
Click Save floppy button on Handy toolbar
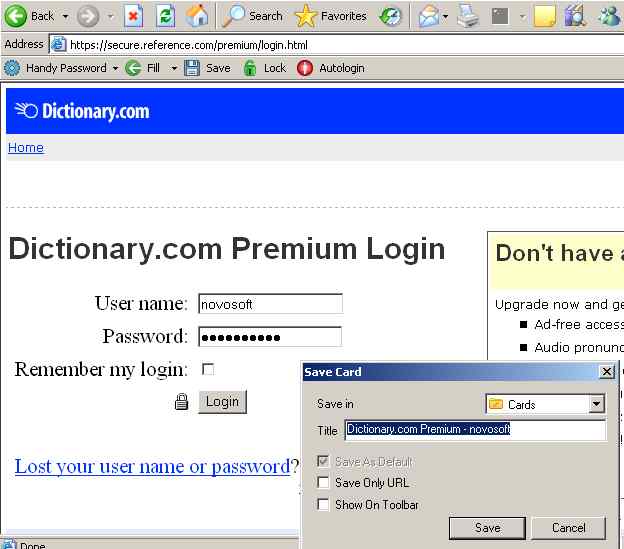pos(207,68)
